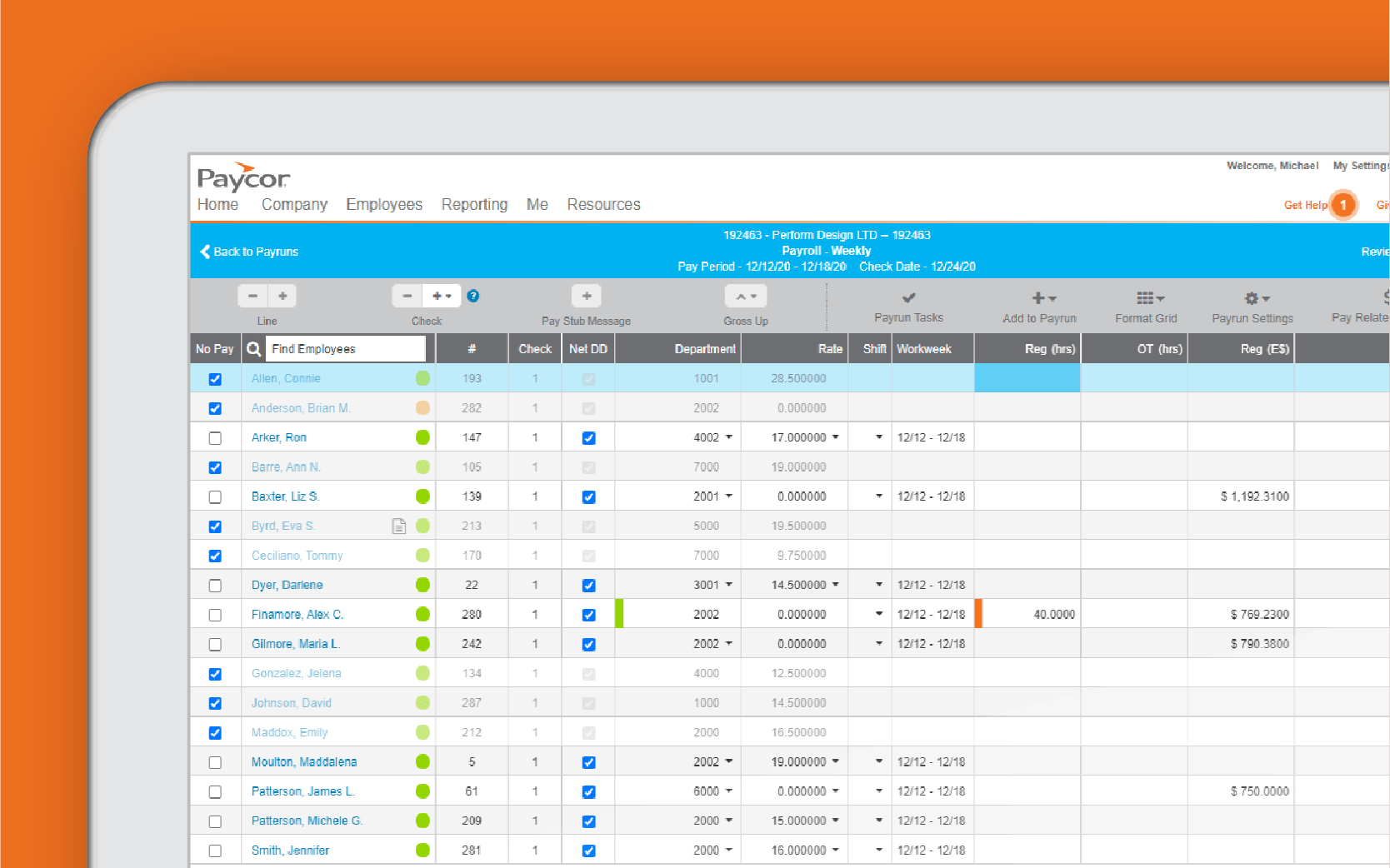The height and width of the screenshot is (868, 1390).
Task: Click into the Find Employees field
Action: tap(345, 349)
